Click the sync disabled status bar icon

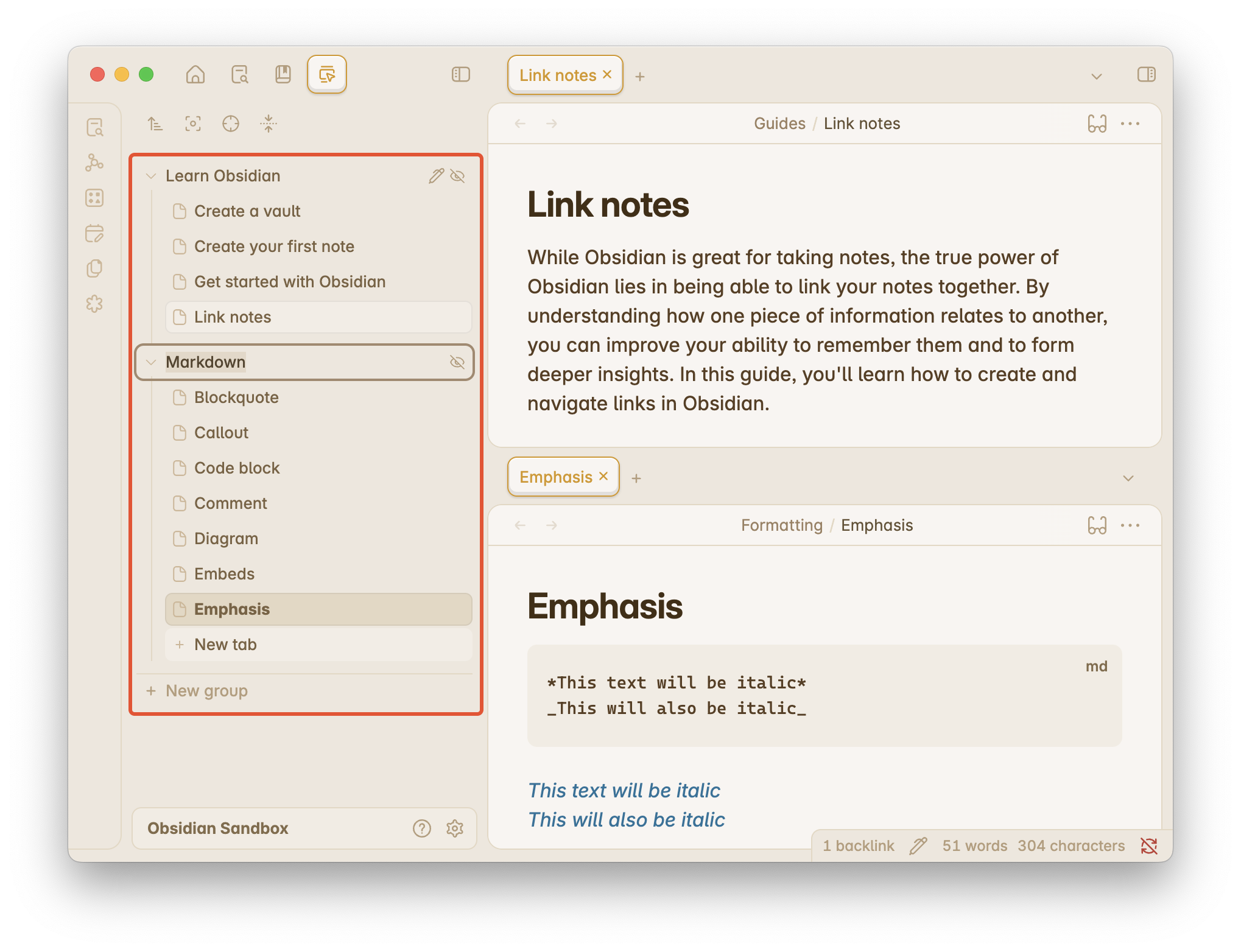[x=1148, y=845]
